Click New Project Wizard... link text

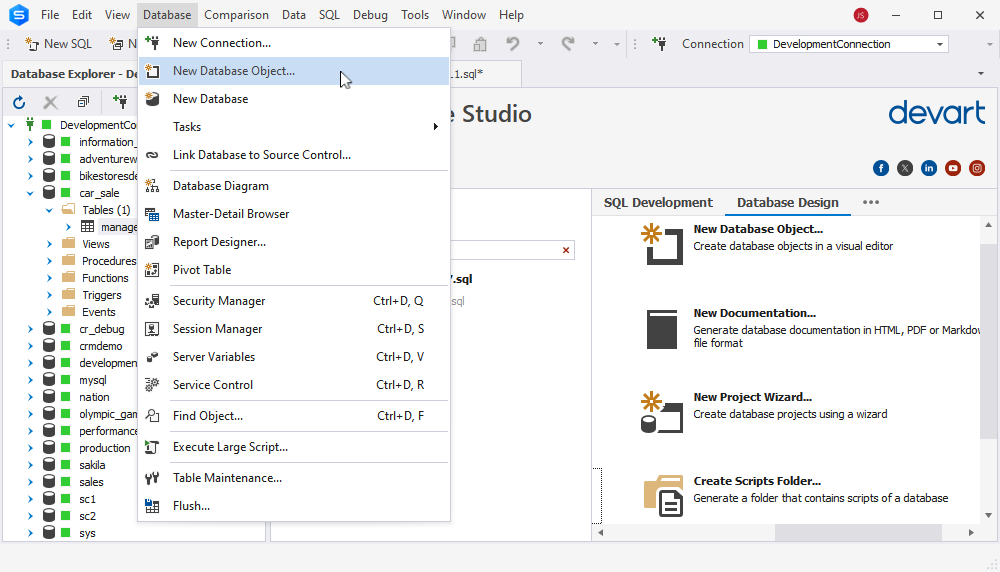[753, 397]
